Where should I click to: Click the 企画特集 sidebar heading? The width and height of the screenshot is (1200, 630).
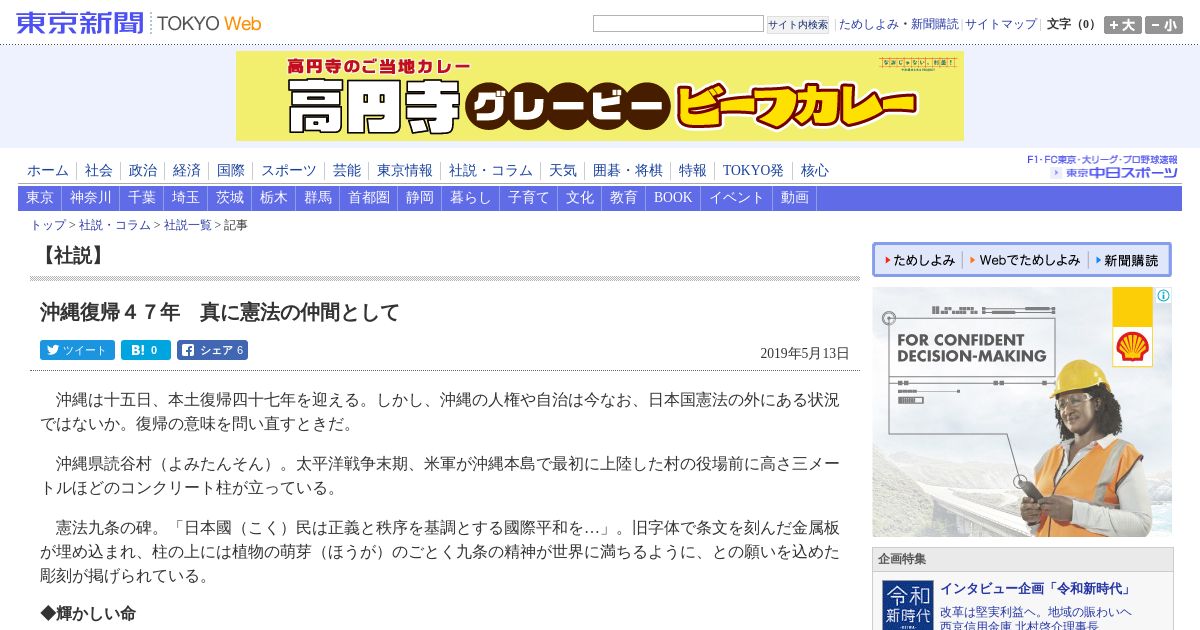tap(902, 559)
